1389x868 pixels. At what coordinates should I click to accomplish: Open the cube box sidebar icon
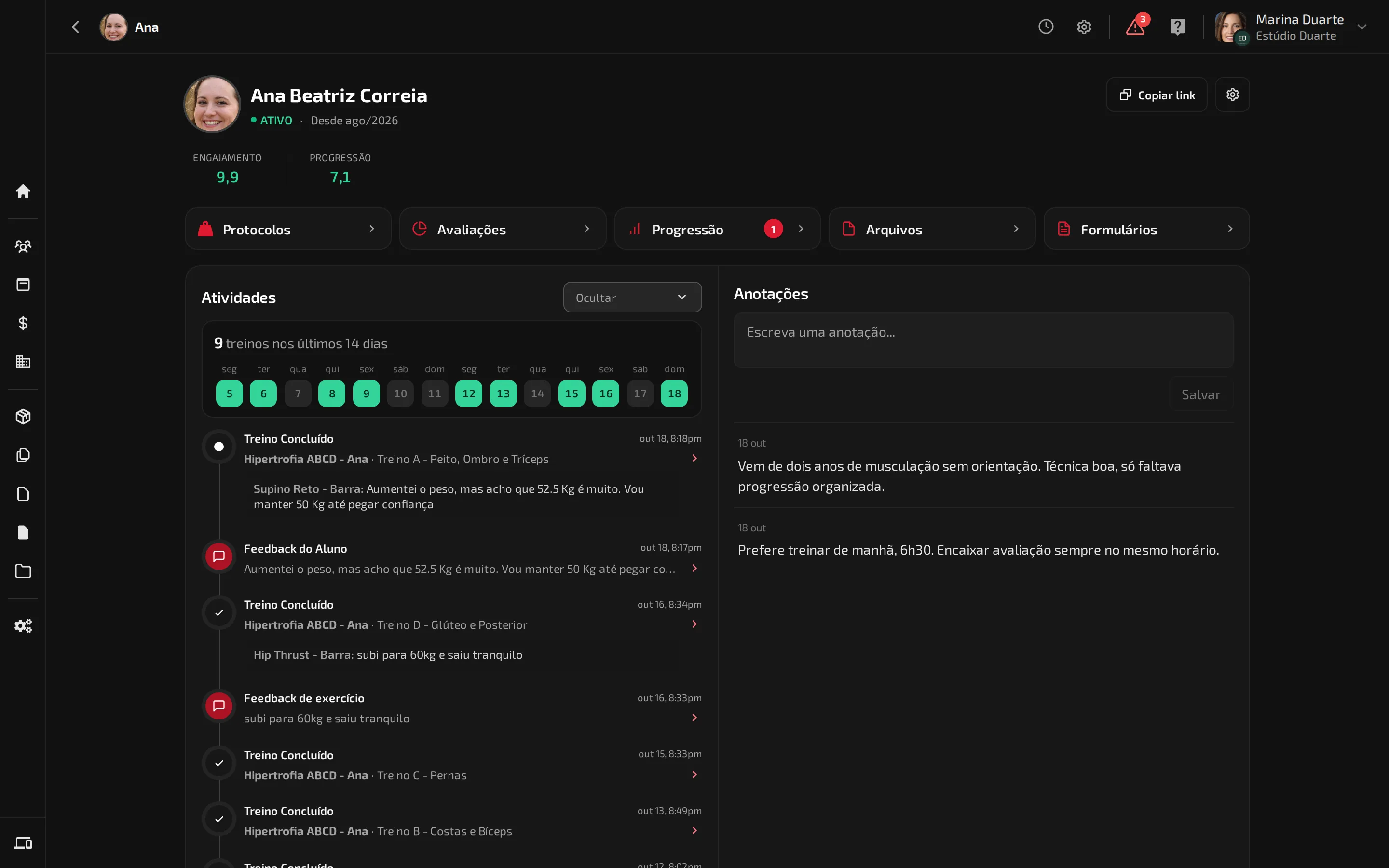(x=23, y=417)
